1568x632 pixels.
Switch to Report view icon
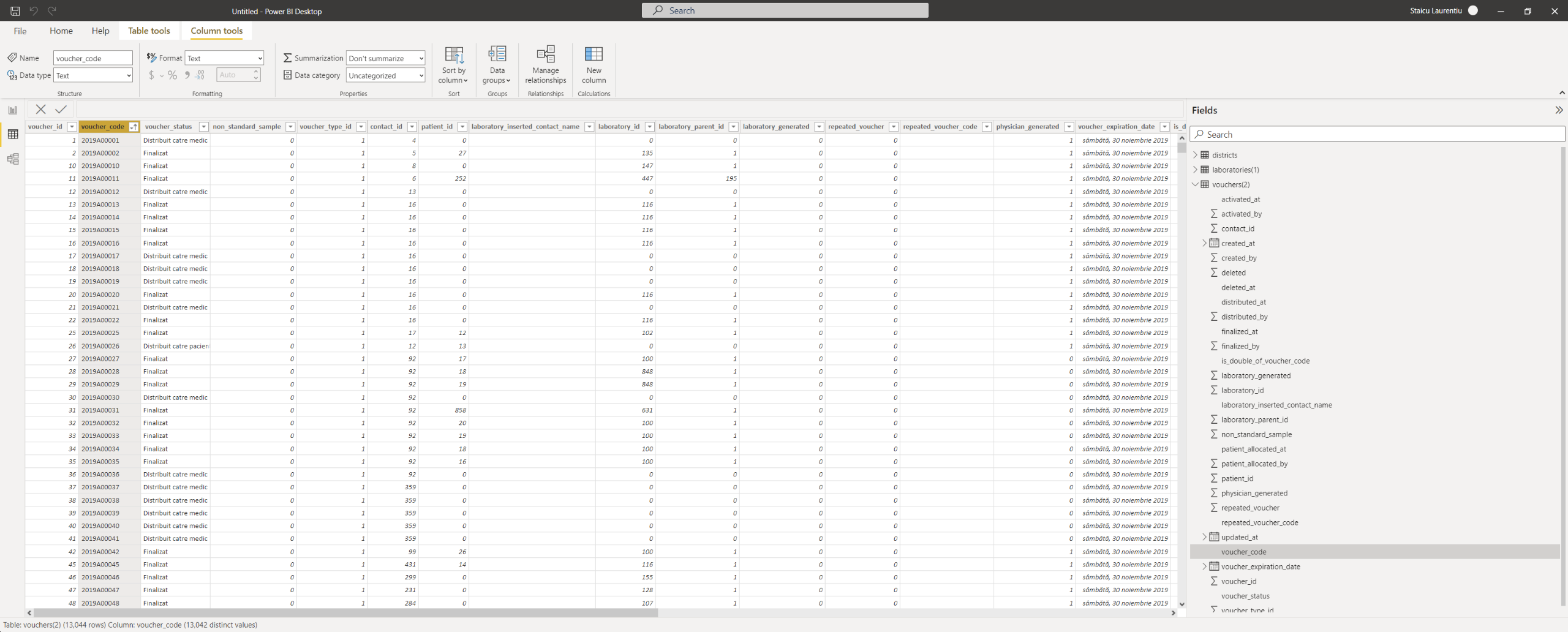click(12, 110)
